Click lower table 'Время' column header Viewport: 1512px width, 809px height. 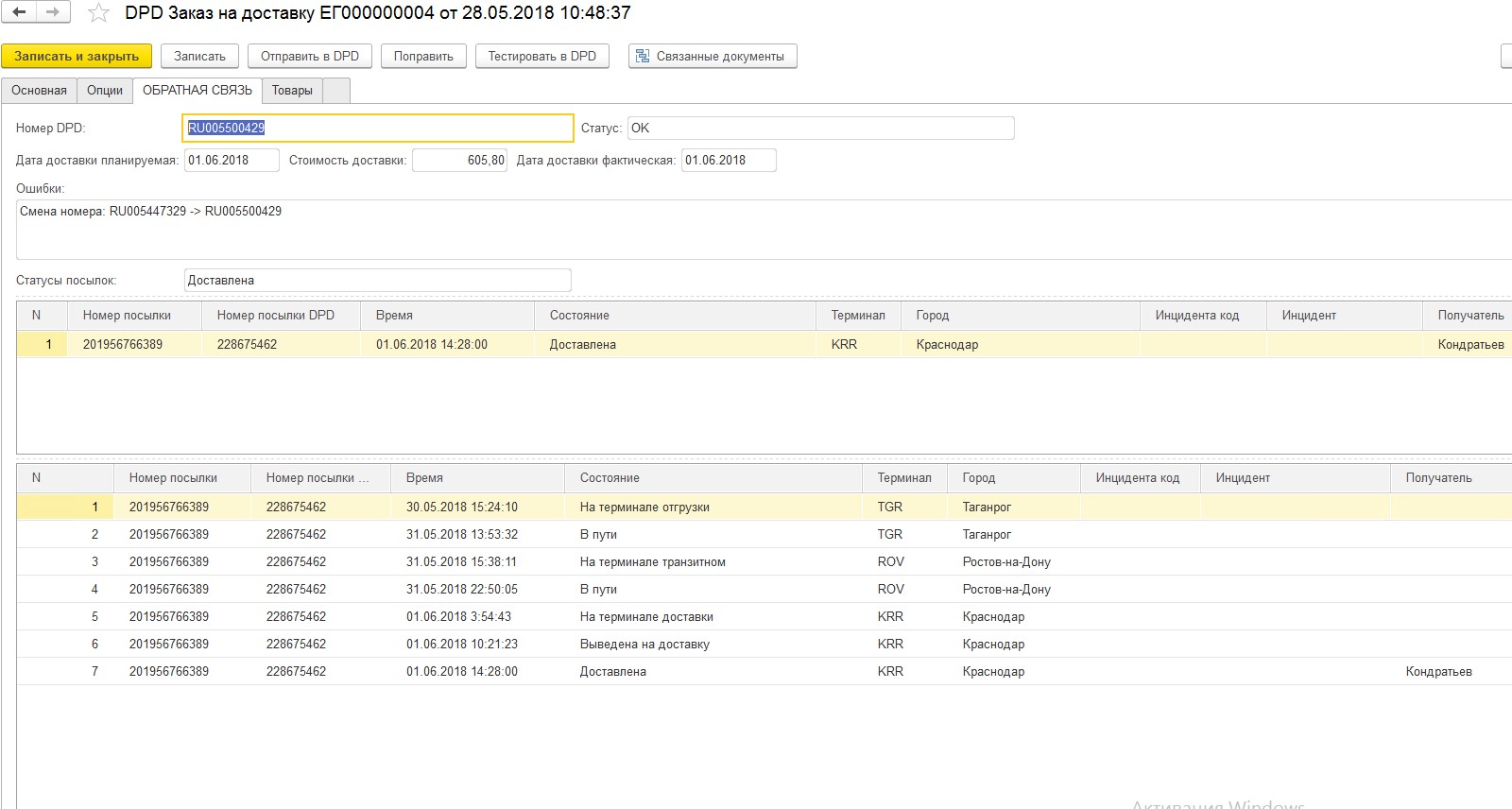tap(477, 478)
